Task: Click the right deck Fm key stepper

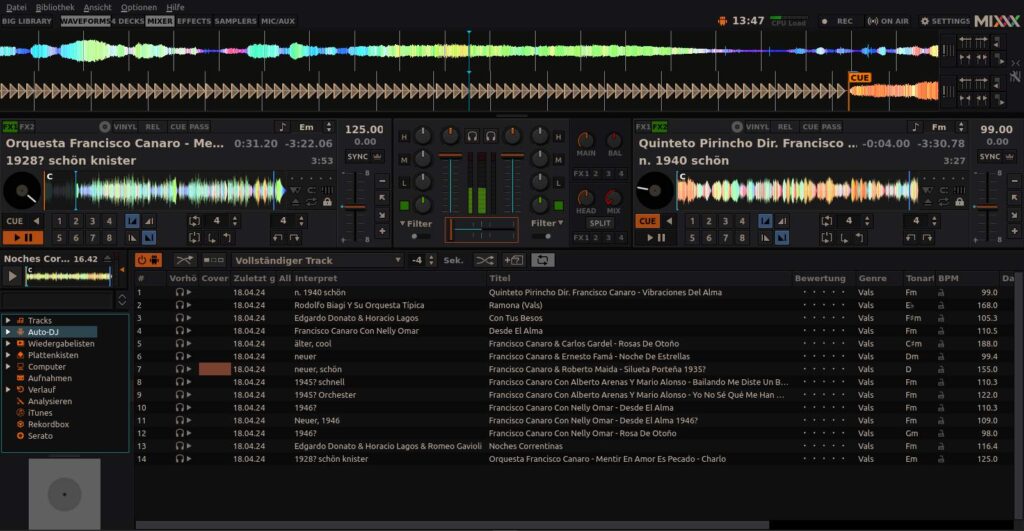Action: 961,127
